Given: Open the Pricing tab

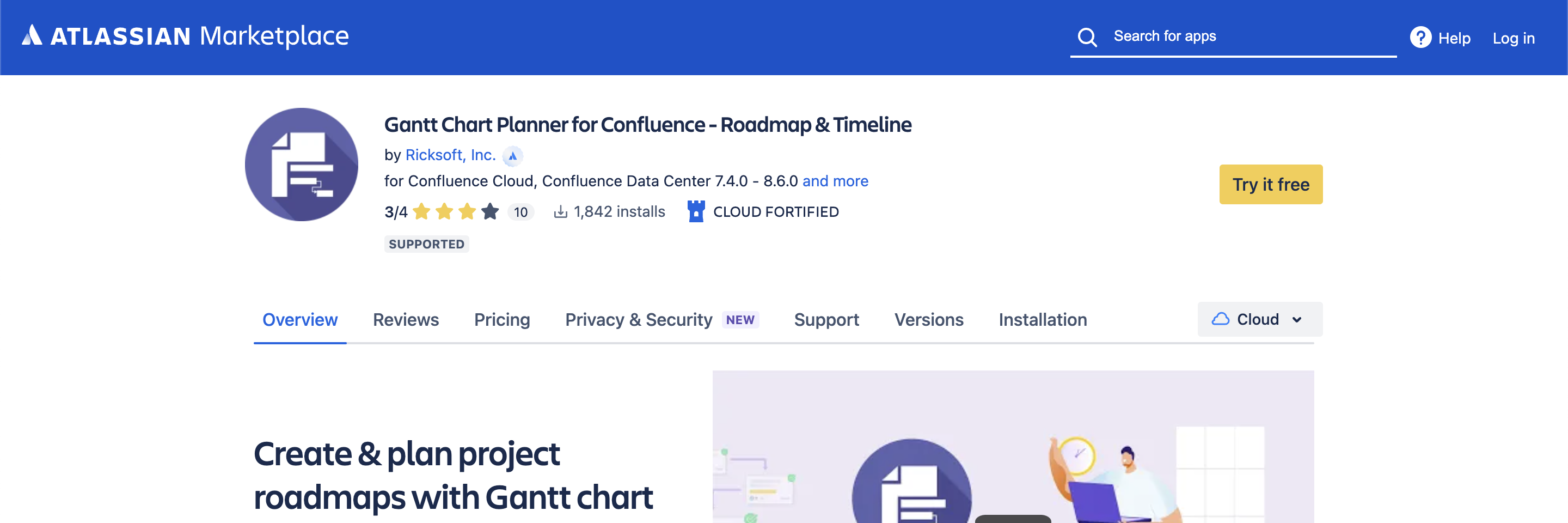Looking at the screenshot, I should click(x=501, y=320).
